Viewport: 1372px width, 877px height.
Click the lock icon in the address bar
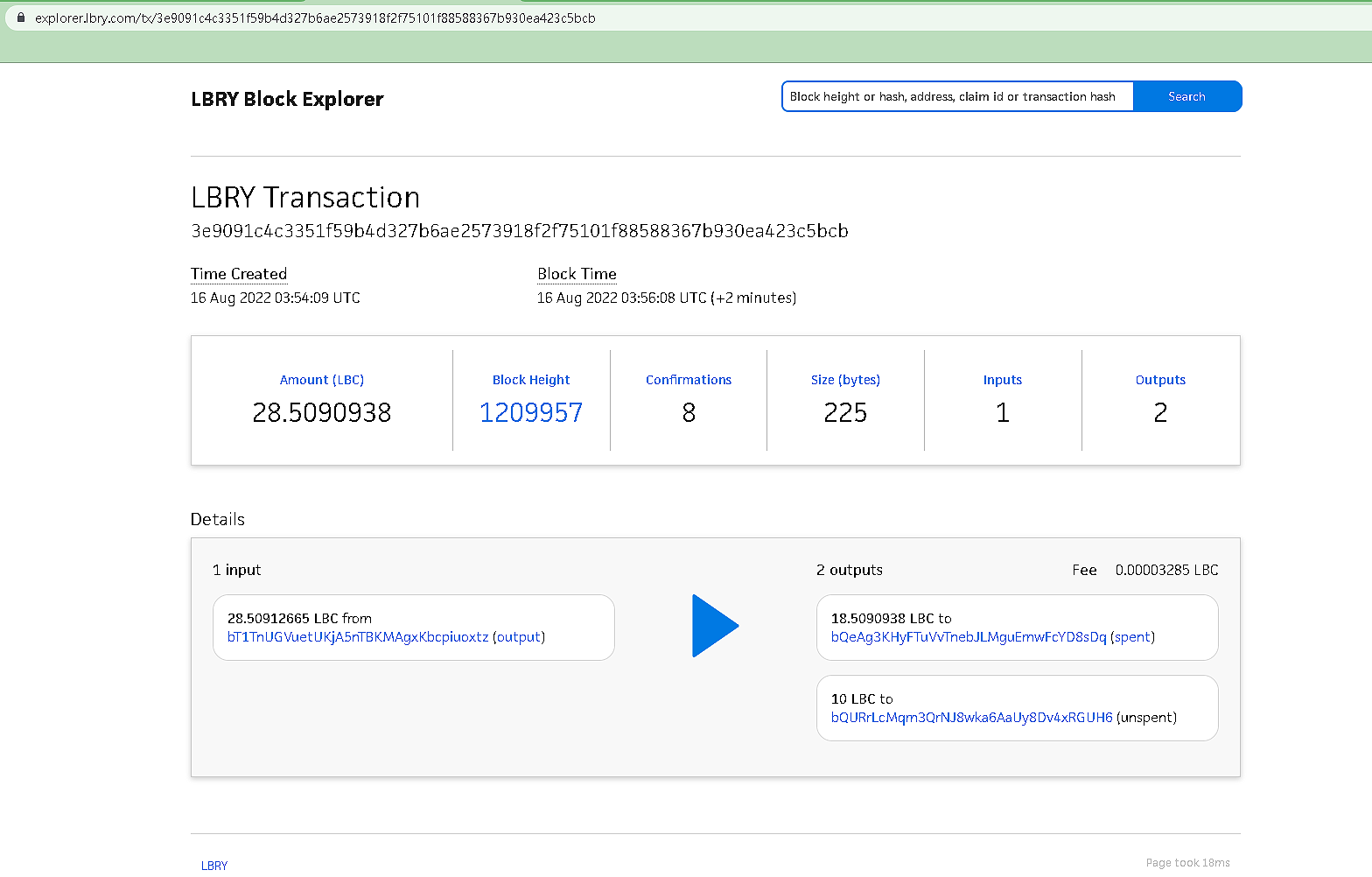[x=21, y=18]
